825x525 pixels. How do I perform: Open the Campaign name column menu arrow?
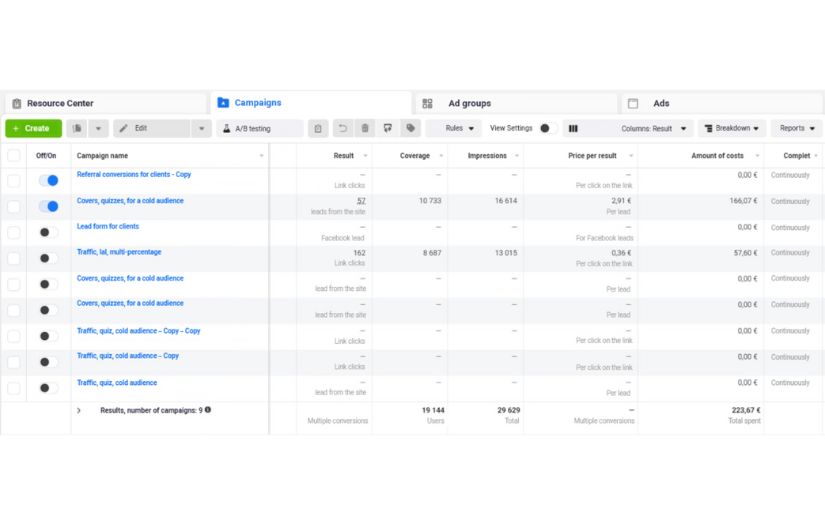tap(261, 156)
